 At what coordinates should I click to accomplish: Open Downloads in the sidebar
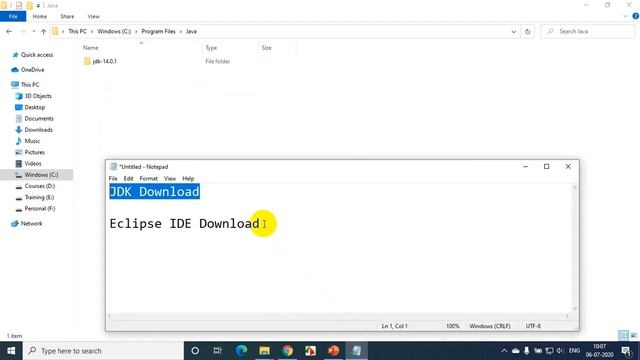[x=34, y=130]
